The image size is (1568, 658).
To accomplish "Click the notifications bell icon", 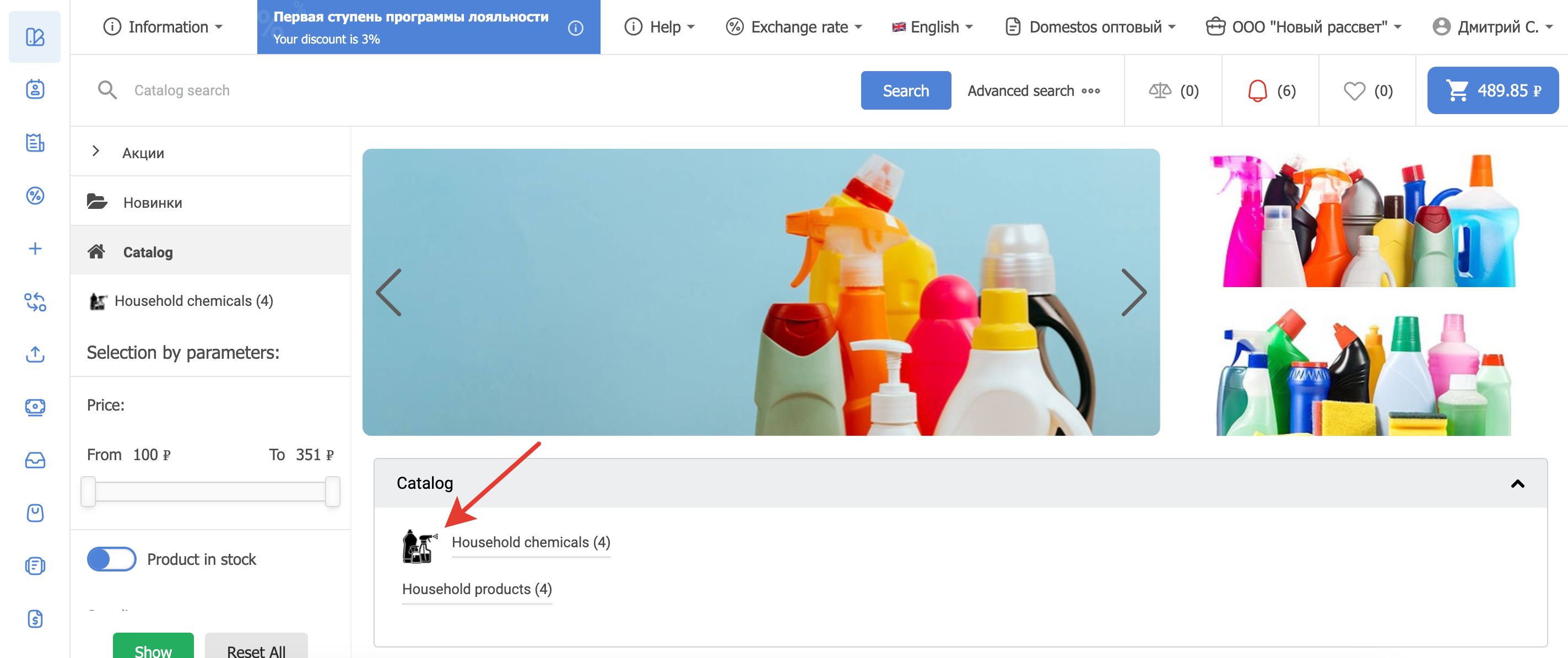I will pyautogui.click(x=1257, y=91).
